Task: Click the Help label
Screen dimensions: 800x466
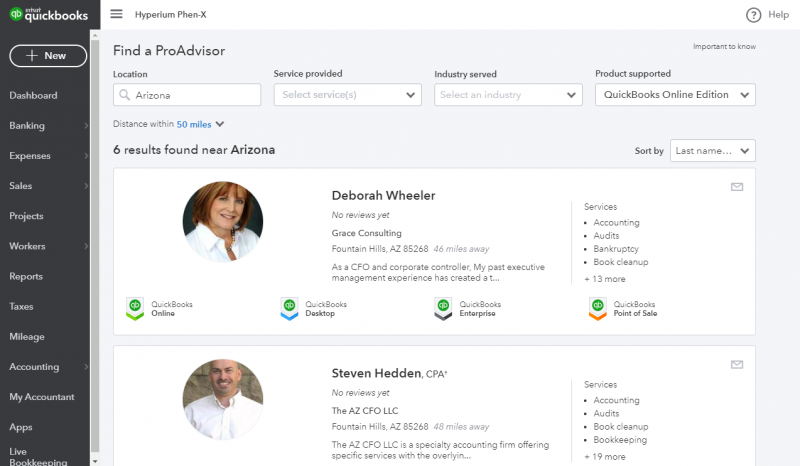Action: click(779, 15)
